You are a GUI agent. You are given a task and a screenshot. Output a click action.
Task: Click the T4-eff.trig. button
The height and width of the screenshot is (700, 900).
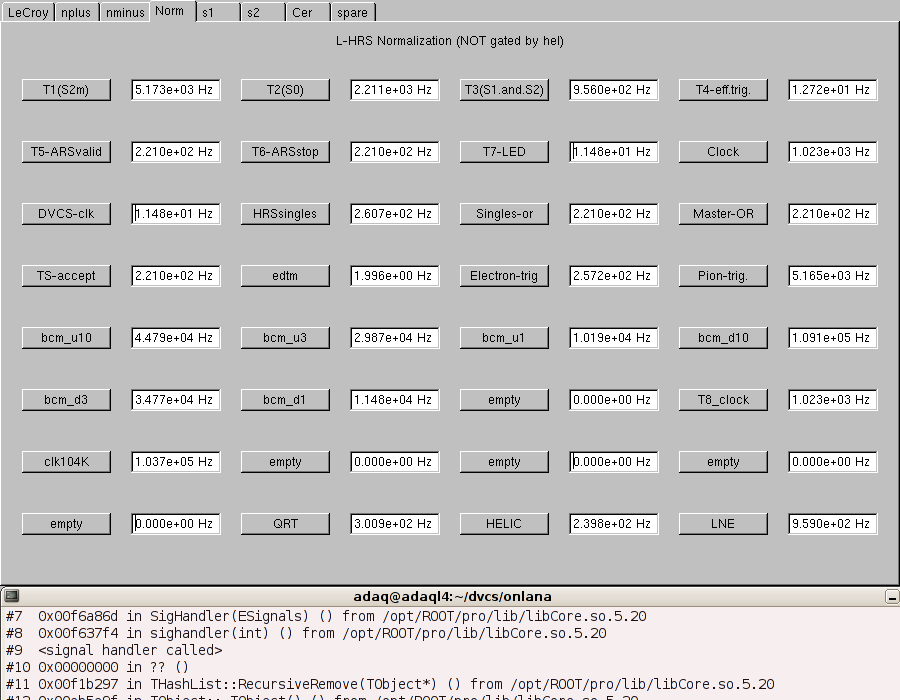pos(723,90)
